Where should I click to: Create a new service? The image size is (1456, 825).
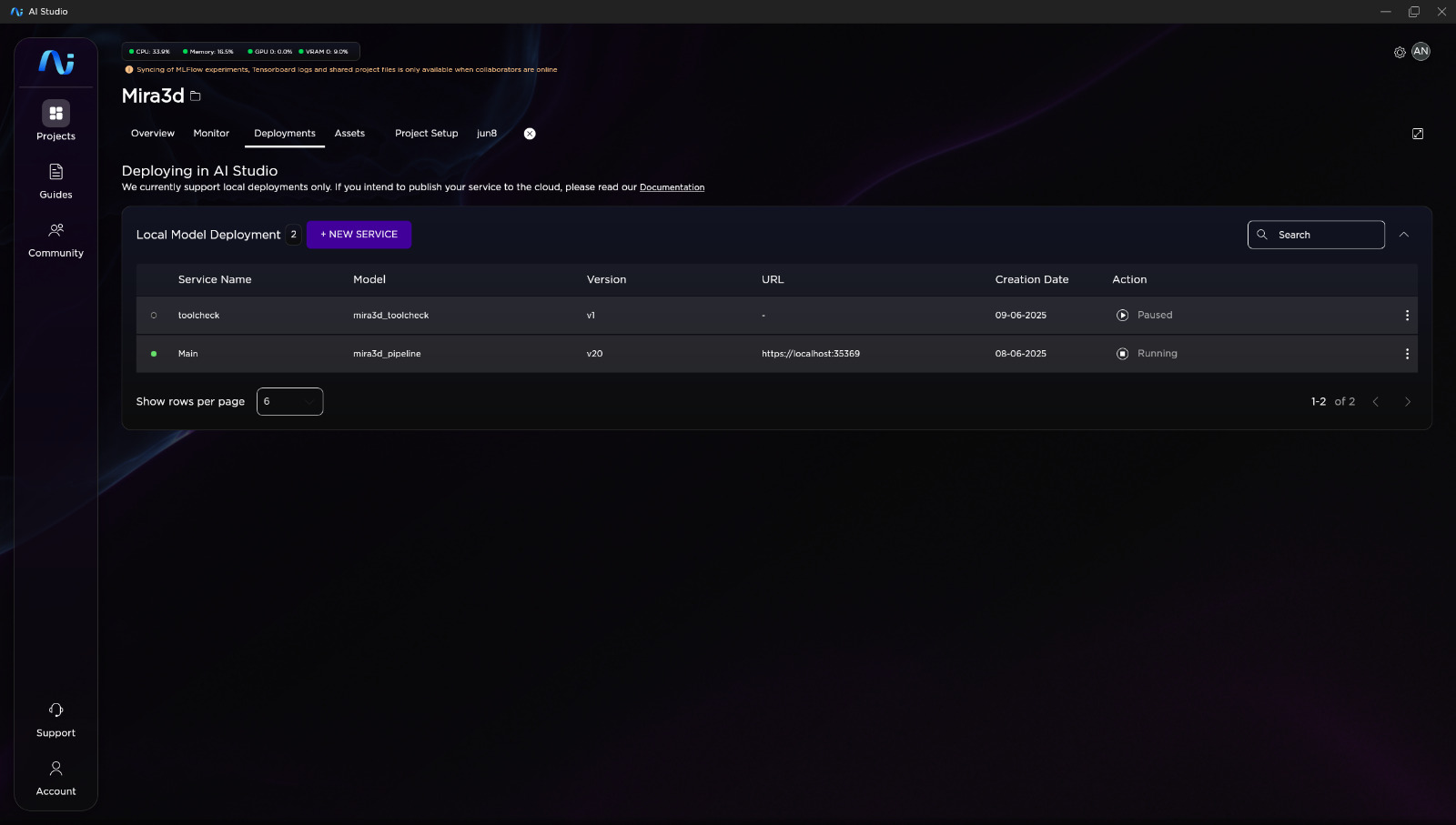click(x=359, y=234)
